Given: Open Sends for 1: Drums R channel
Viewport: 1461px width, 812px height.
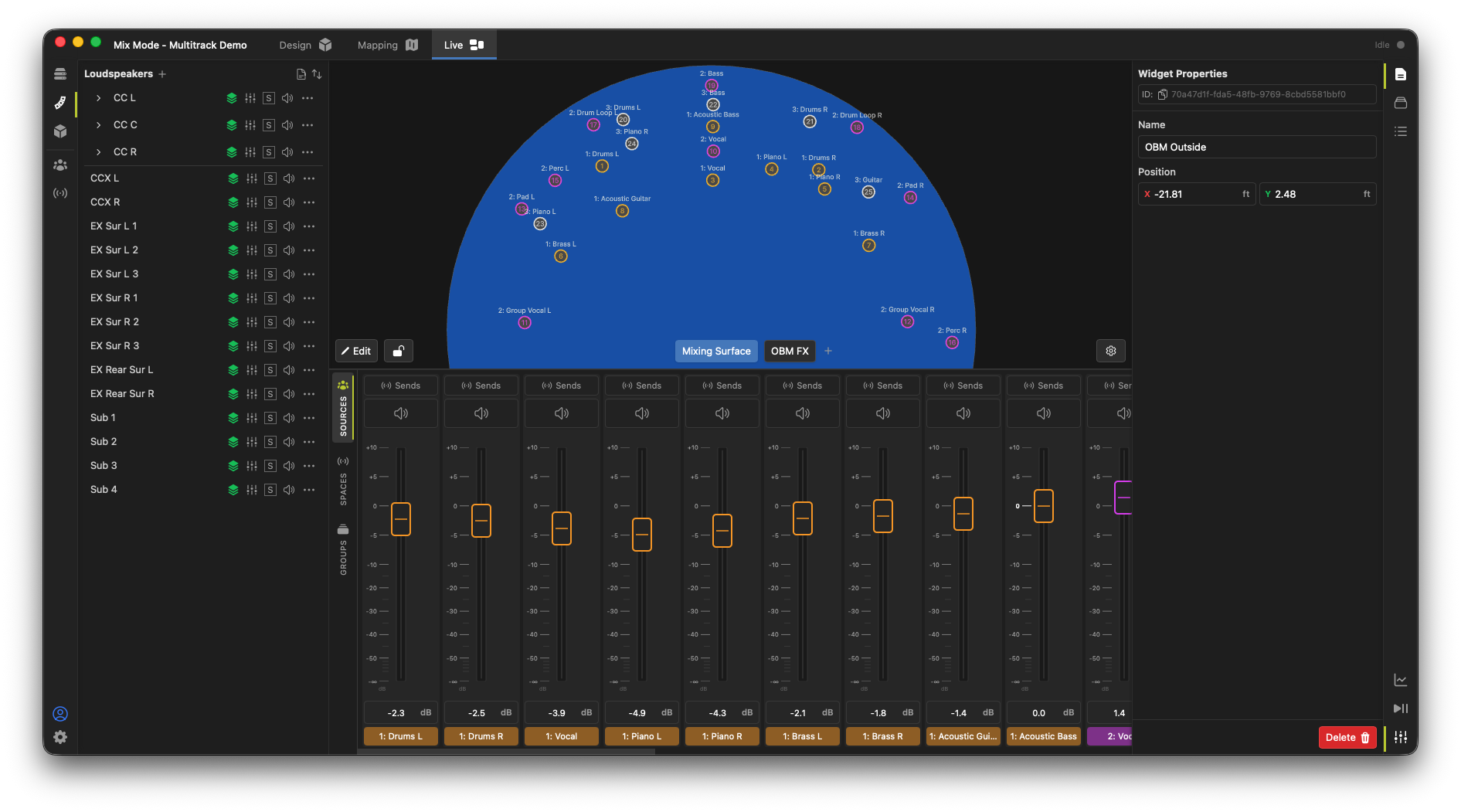Looking at the screenshot, I should (x=481, y=386).
